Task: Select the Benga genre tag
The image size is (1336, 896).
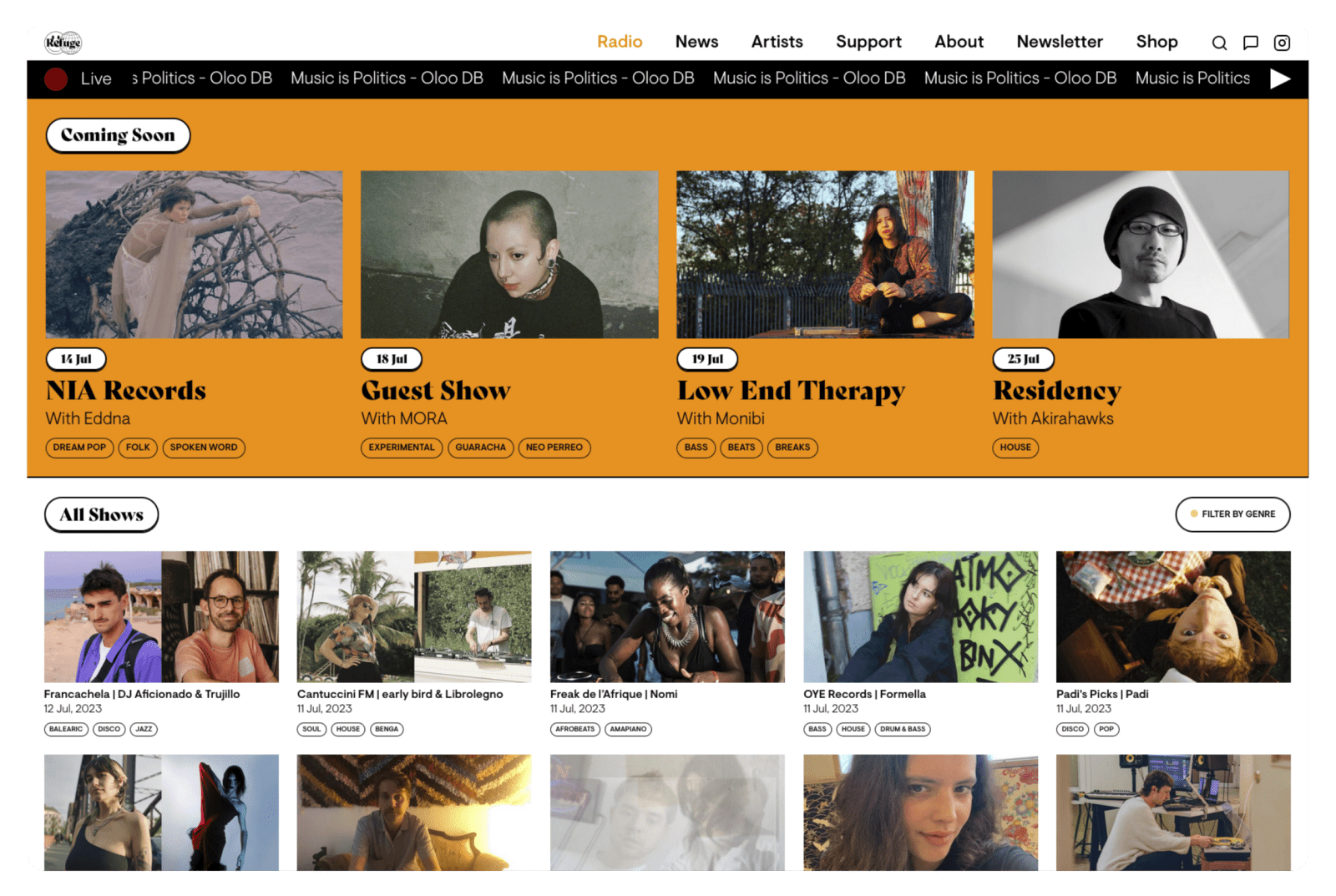Action: click(387, 729)
